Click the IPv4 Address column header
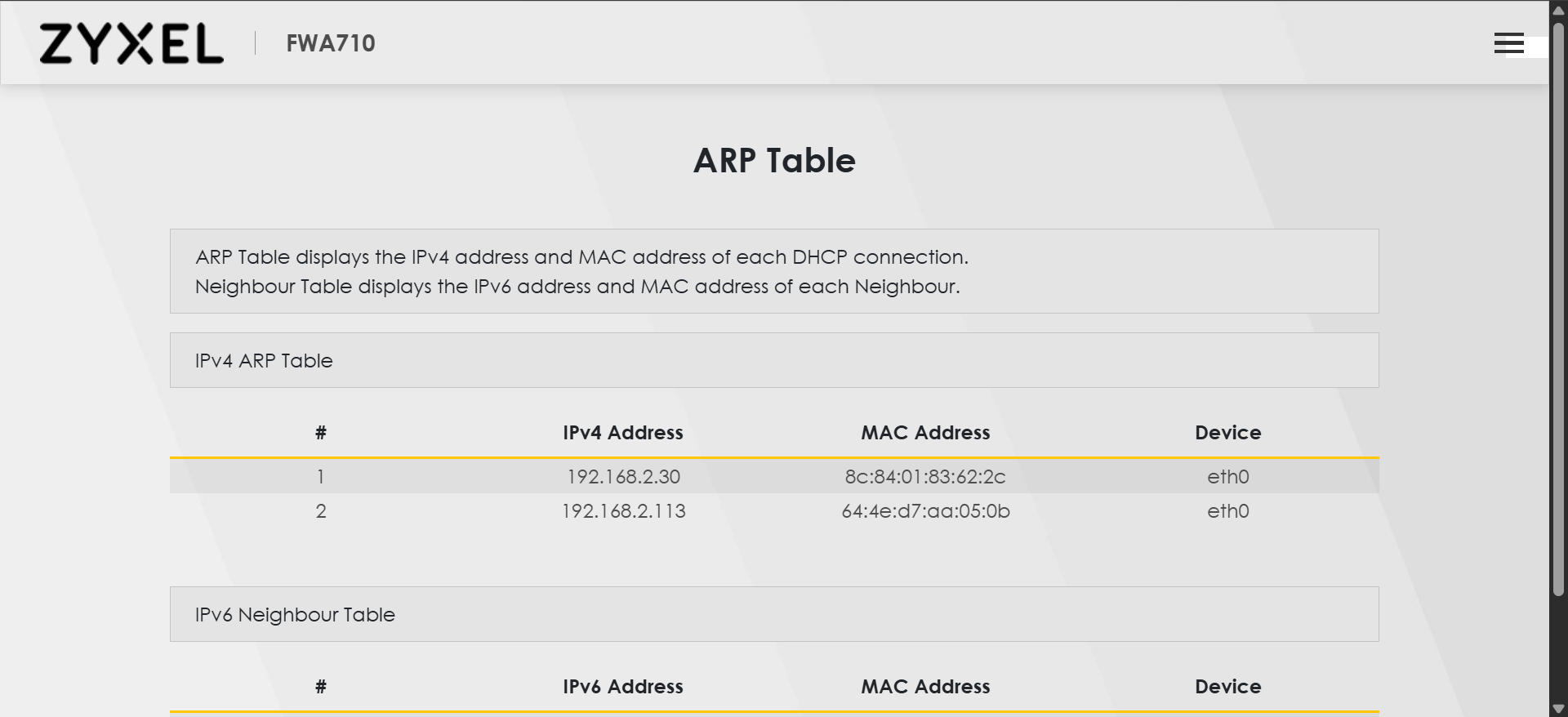1568x717 pixels. click(x=623, y=433)
